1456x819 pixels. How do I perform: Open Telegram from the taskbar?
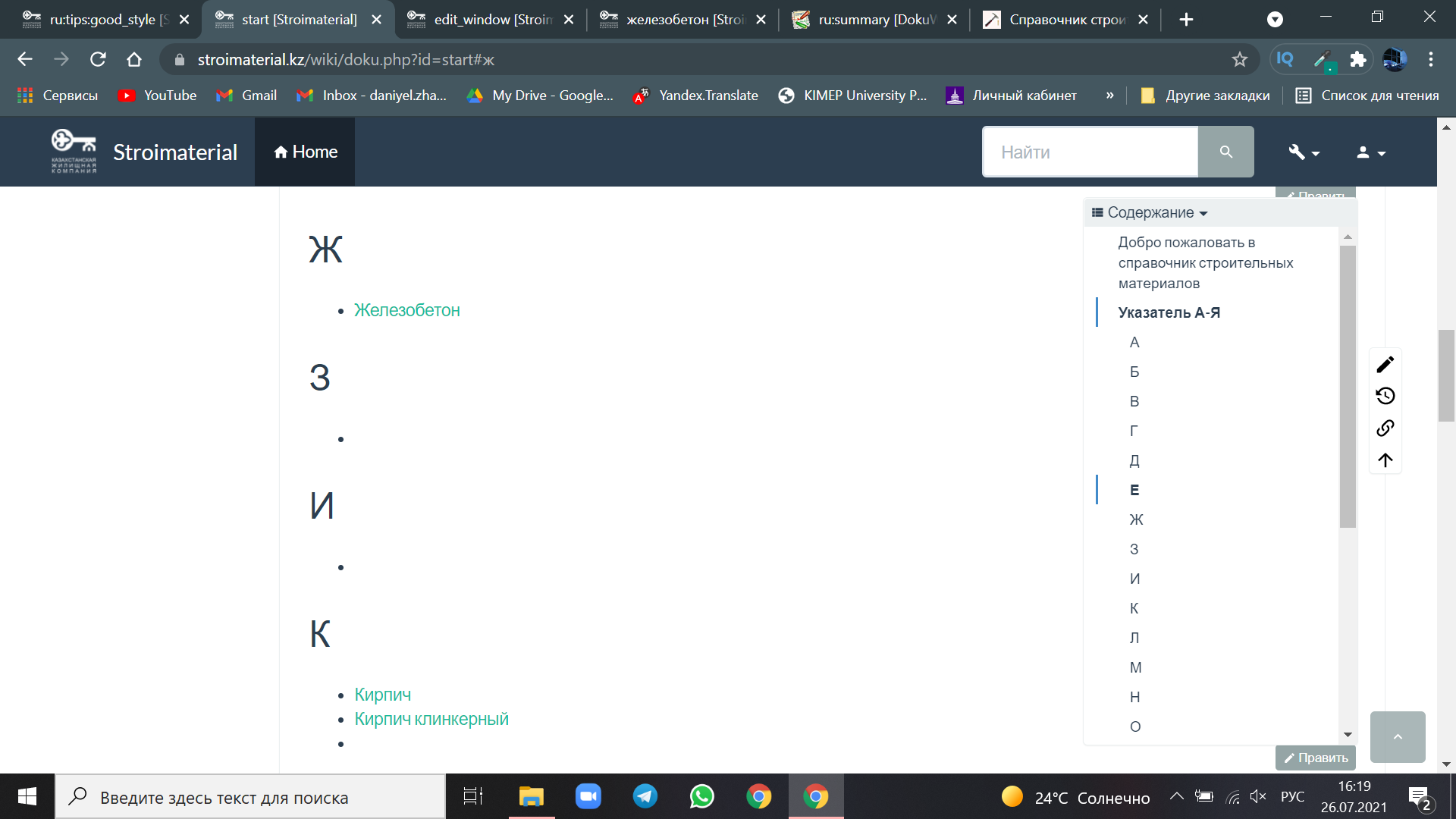click(645, 796)
